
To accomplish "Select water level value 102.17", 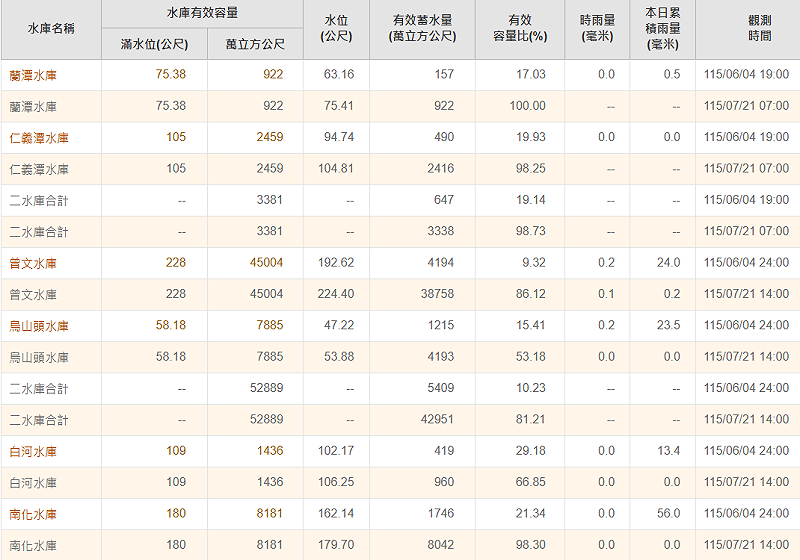I will click(x=336, y=451).
